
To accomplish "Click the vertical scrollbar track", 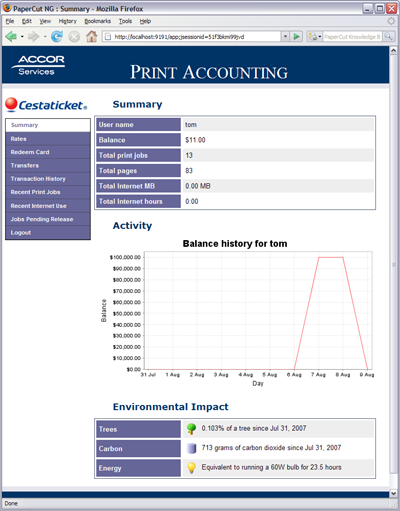I will pyautogui.click(x=393, y=480).
